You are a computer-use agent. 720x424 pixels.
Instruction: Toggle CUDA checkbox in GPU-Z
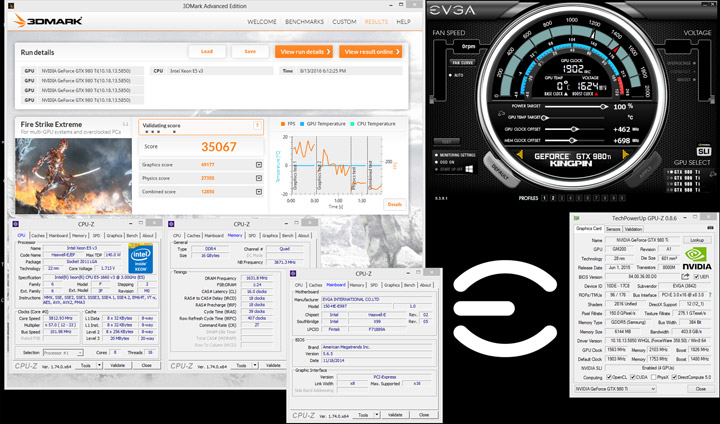pyautogui.click(x=633, y=377)
